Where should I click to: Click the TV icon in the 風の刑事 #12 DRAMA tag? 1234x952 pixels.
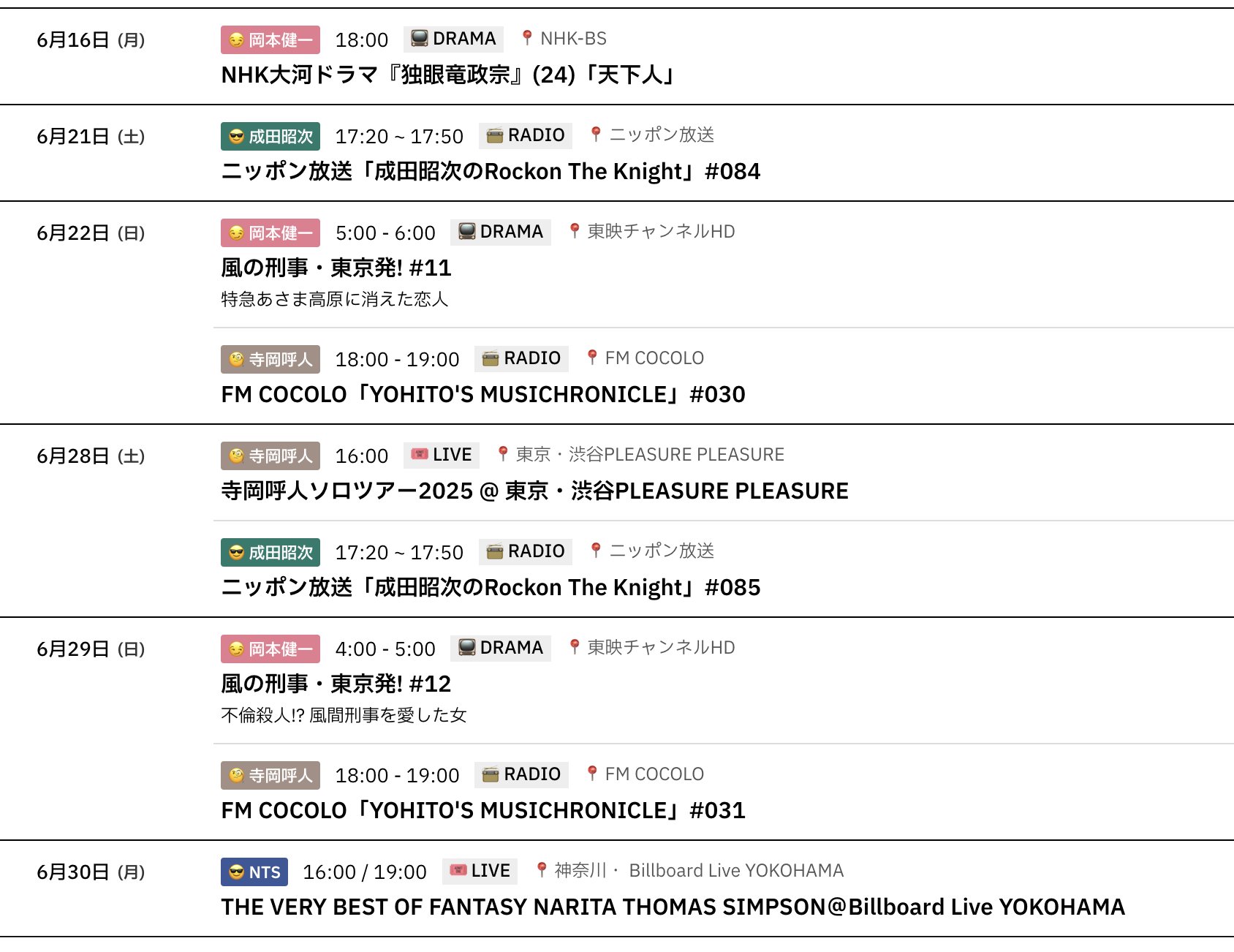coord(466,648)
